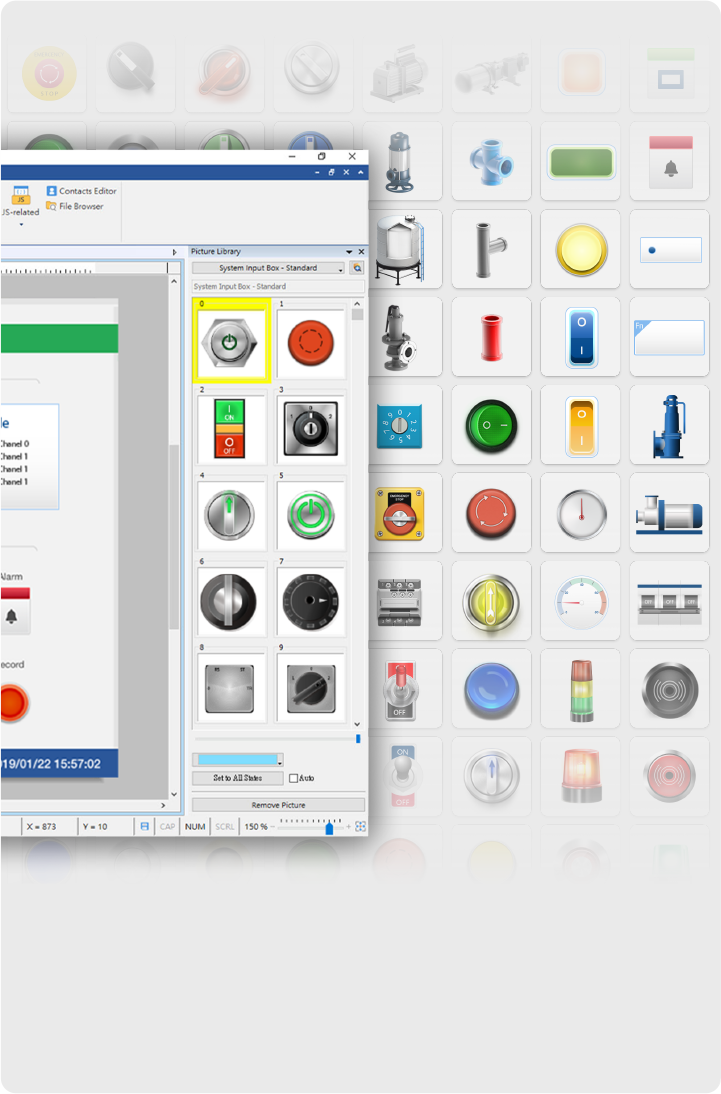Image resolution: width=721 pixels, height=1094 pixels.
Task: Click the fit-to-window icon in status bar
Action: [x=360, y=827]
